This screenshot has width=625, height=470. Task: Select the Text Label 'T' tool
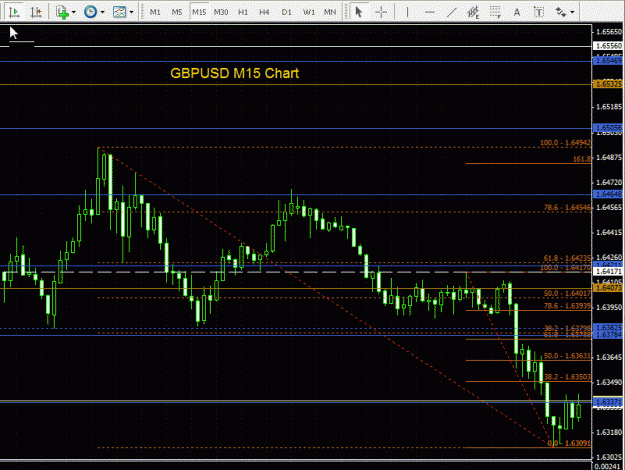point(539,12)
